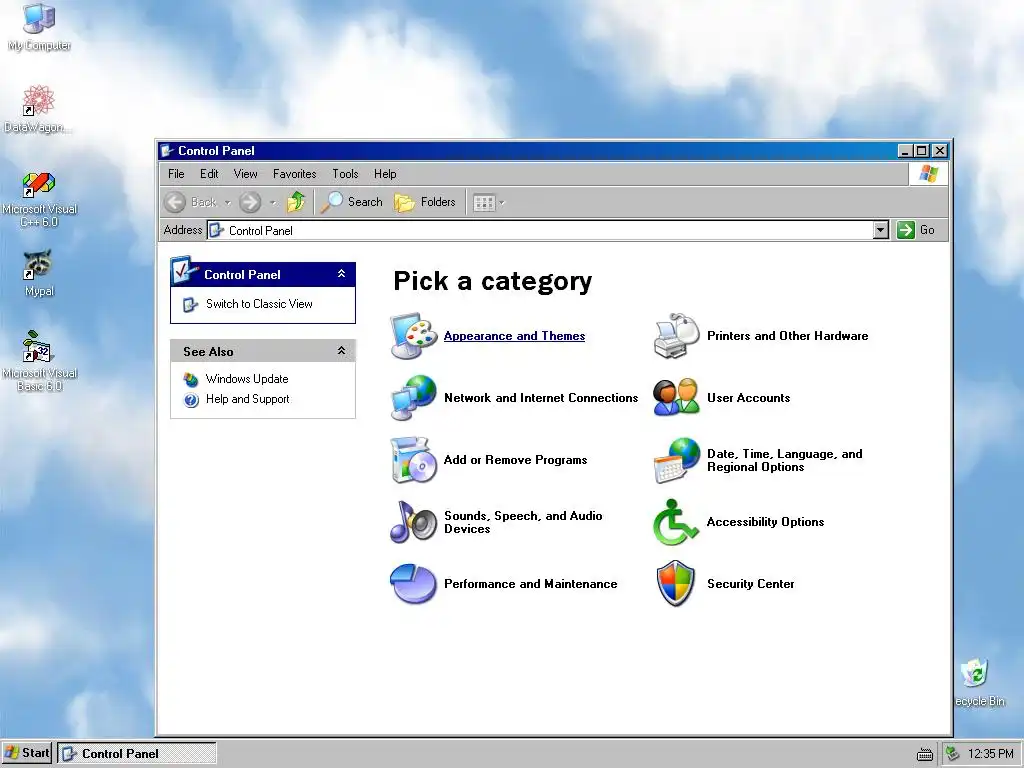
Task: Click the Security Center text link
Action: point(750,584)
